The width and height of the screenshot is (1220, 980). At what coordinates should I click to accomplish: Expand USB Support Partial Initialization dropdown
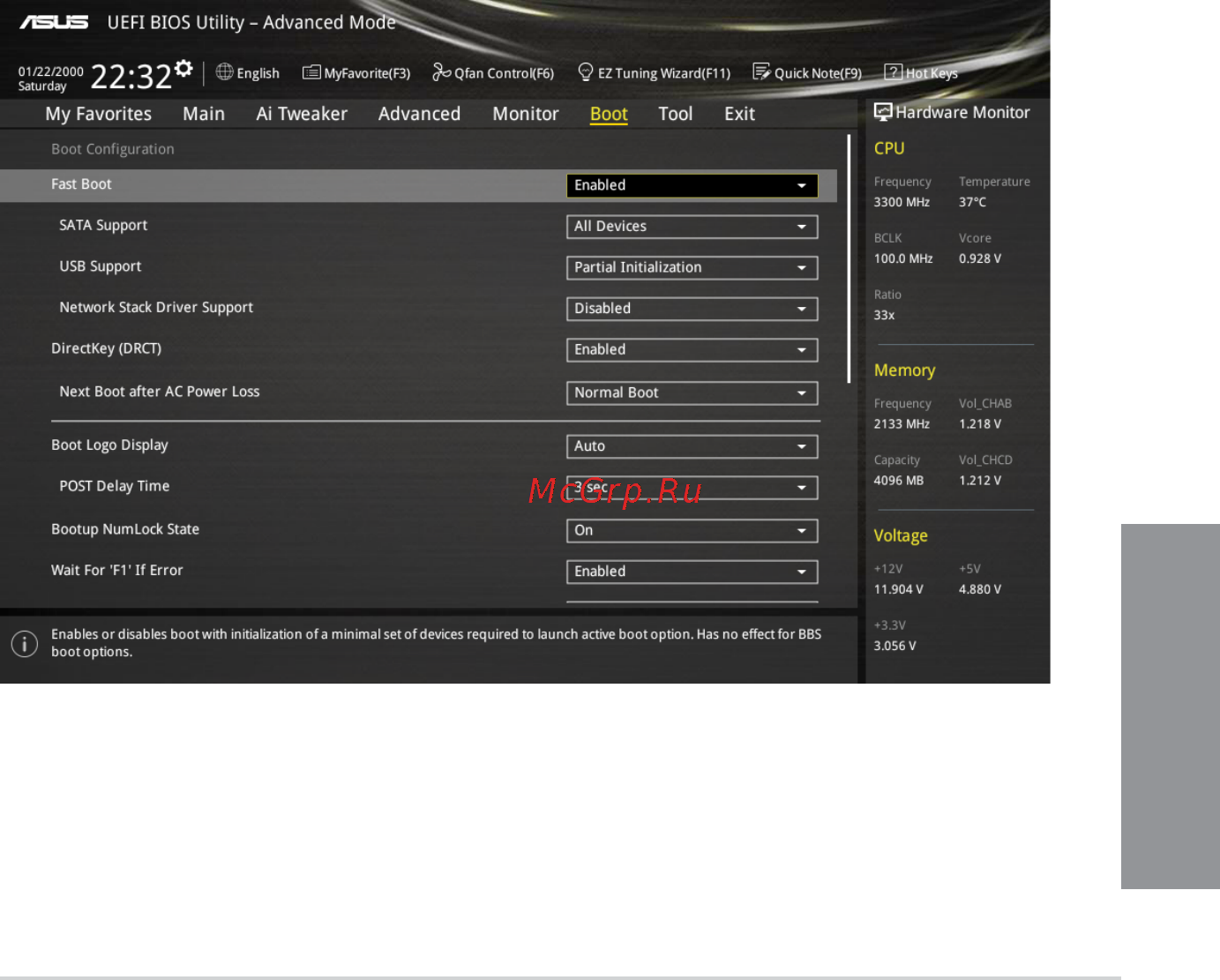coord(692,268)
